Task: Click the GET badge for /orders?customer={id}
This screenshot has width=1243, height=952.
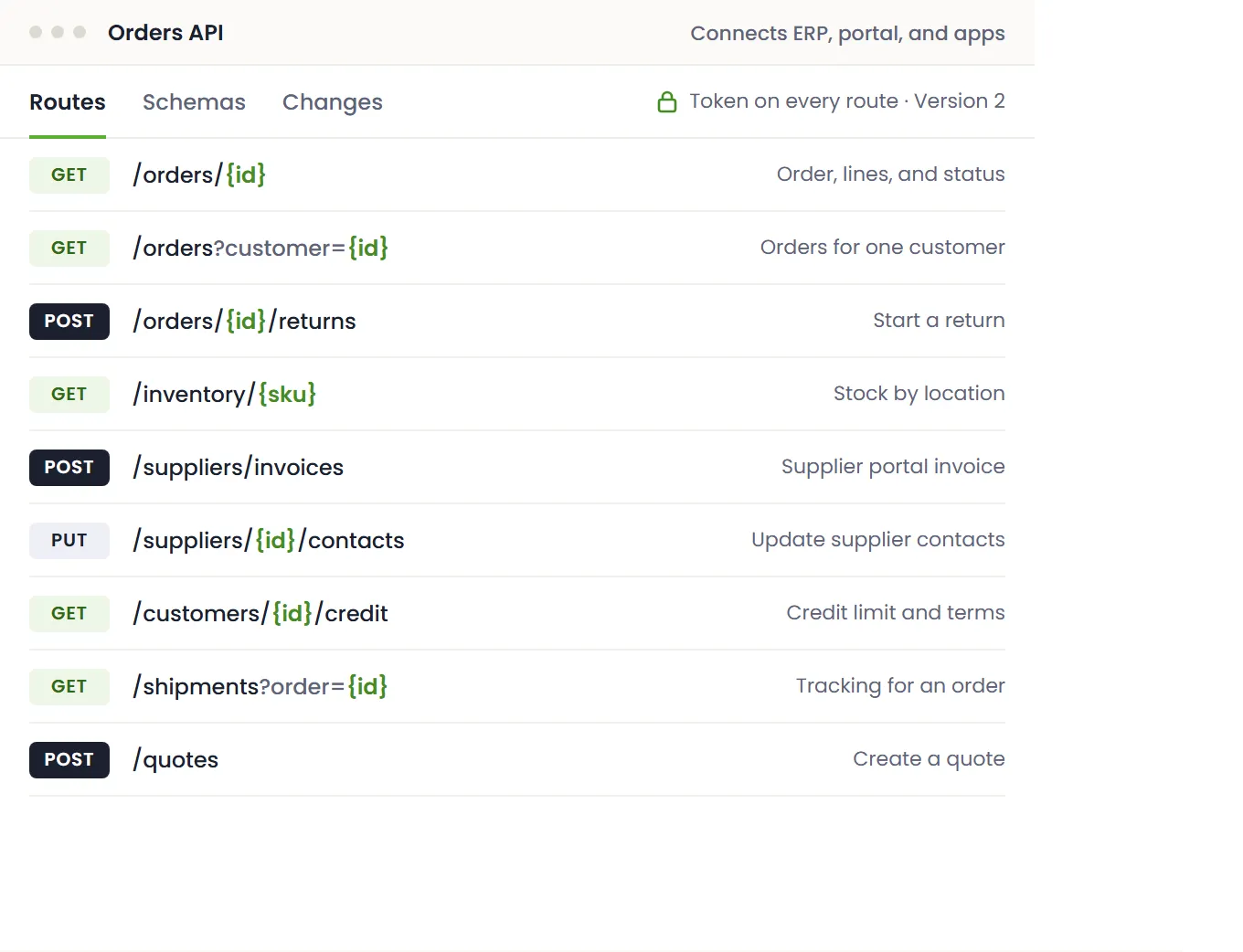Action: [69, 248]
